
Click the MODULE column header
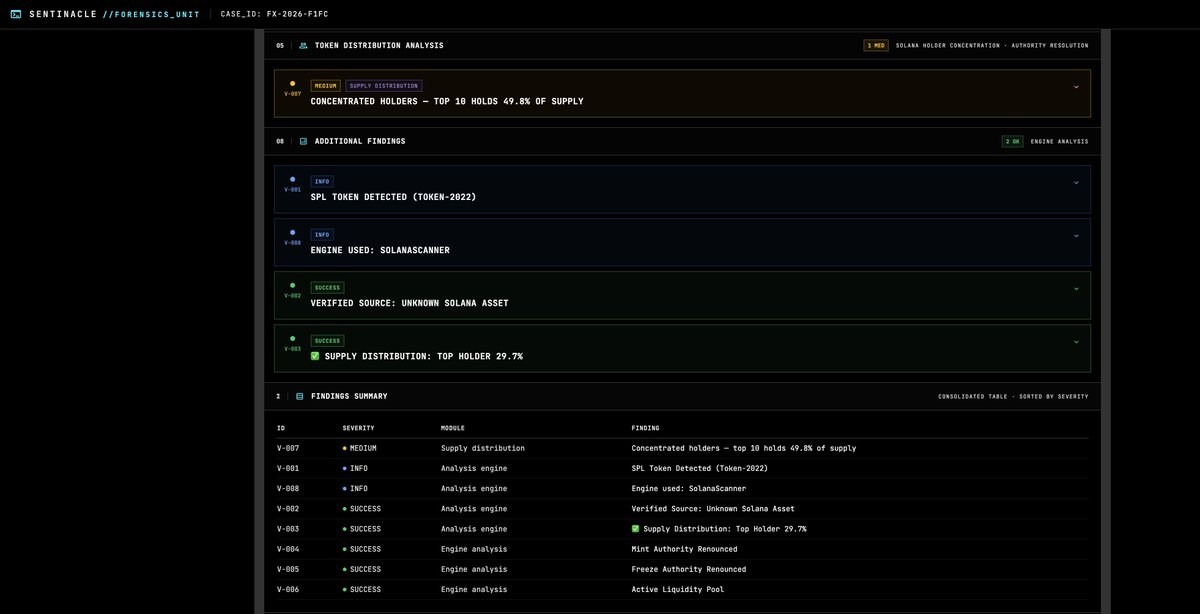coord(453,428)
